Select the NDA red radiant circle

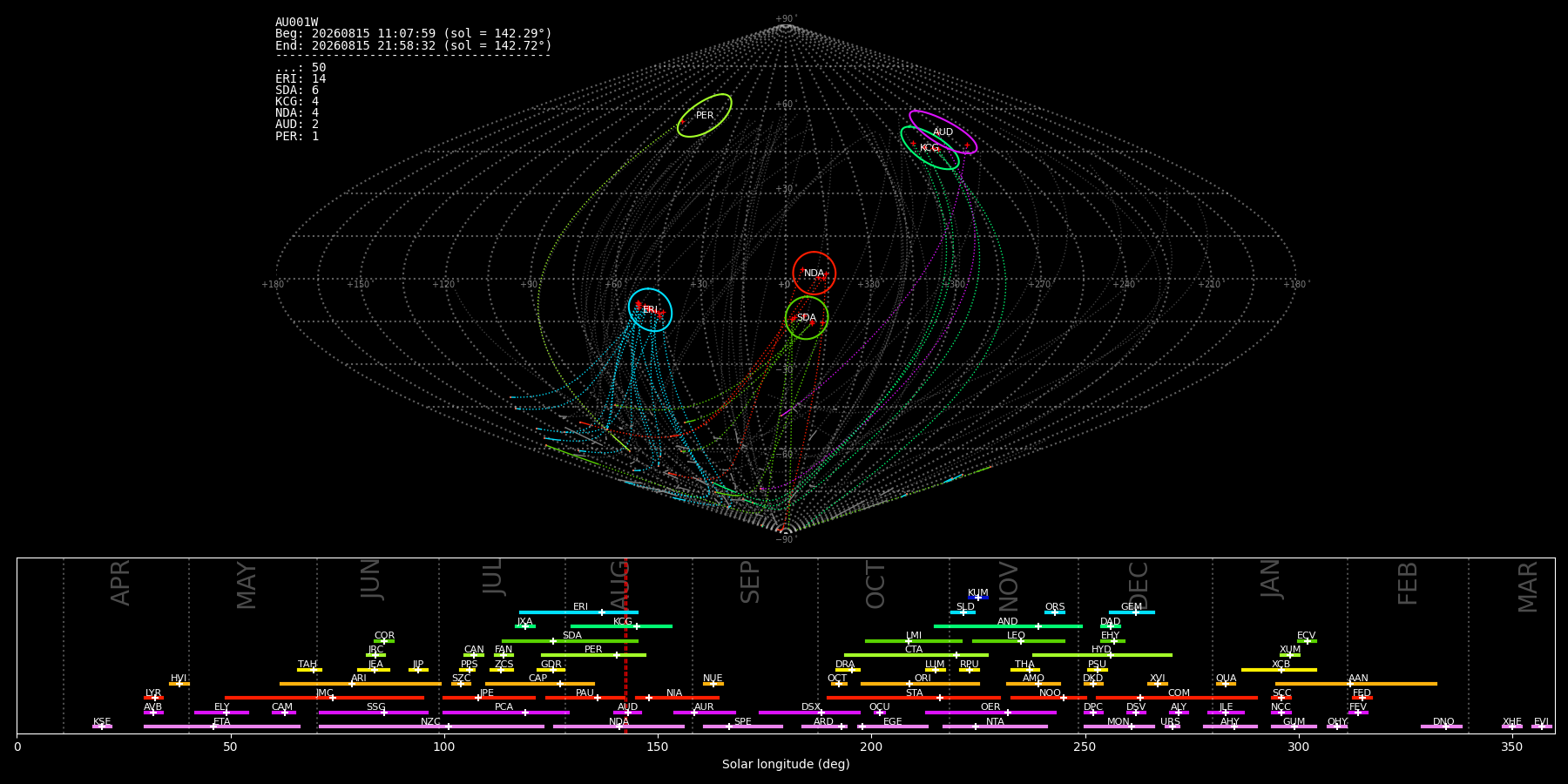[x=814, y=274]
